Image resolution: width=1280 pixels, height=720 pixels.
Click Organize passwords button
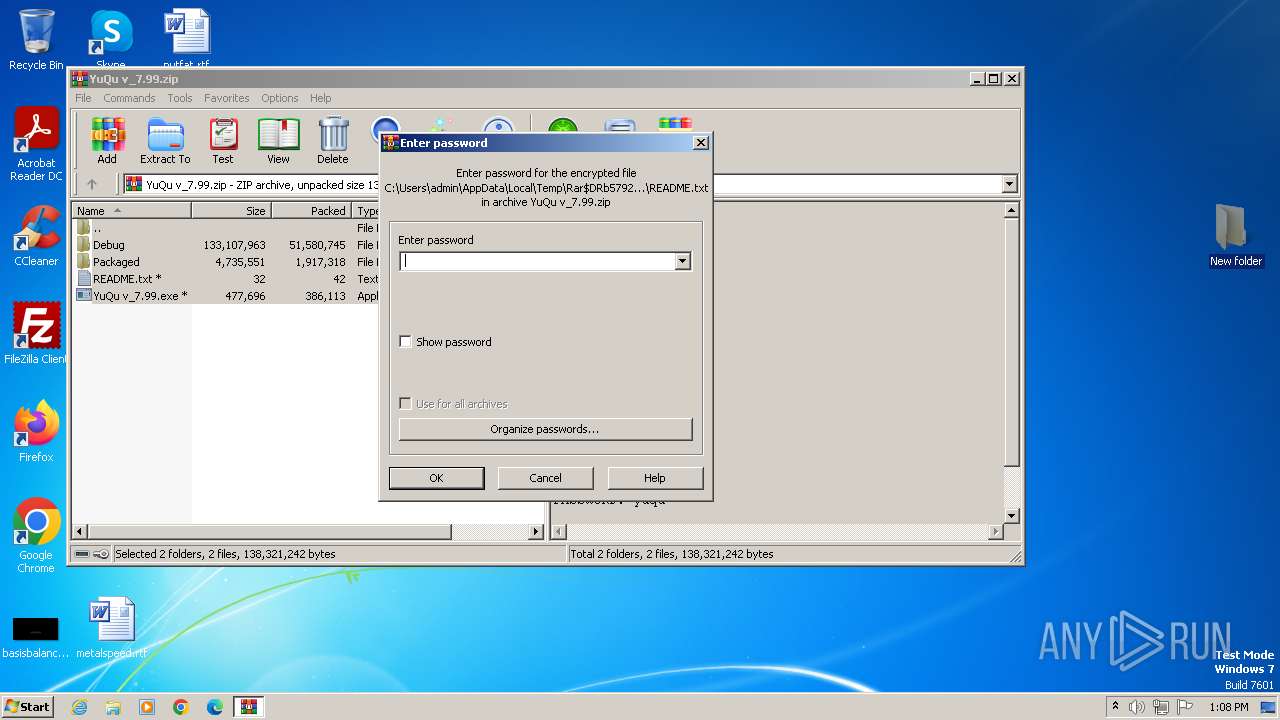tap(545, 429)
